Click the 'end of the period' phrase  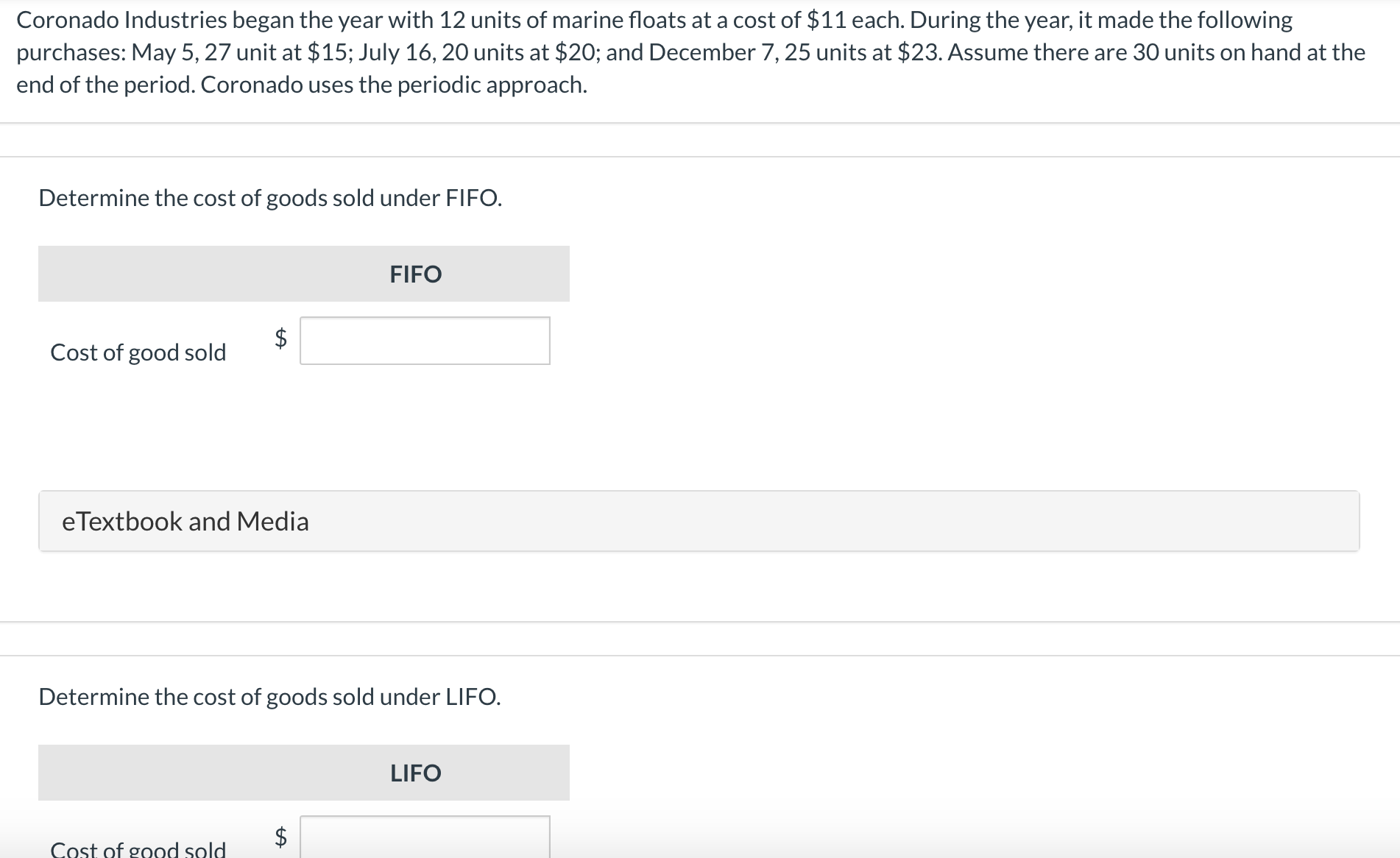(105, 85)
